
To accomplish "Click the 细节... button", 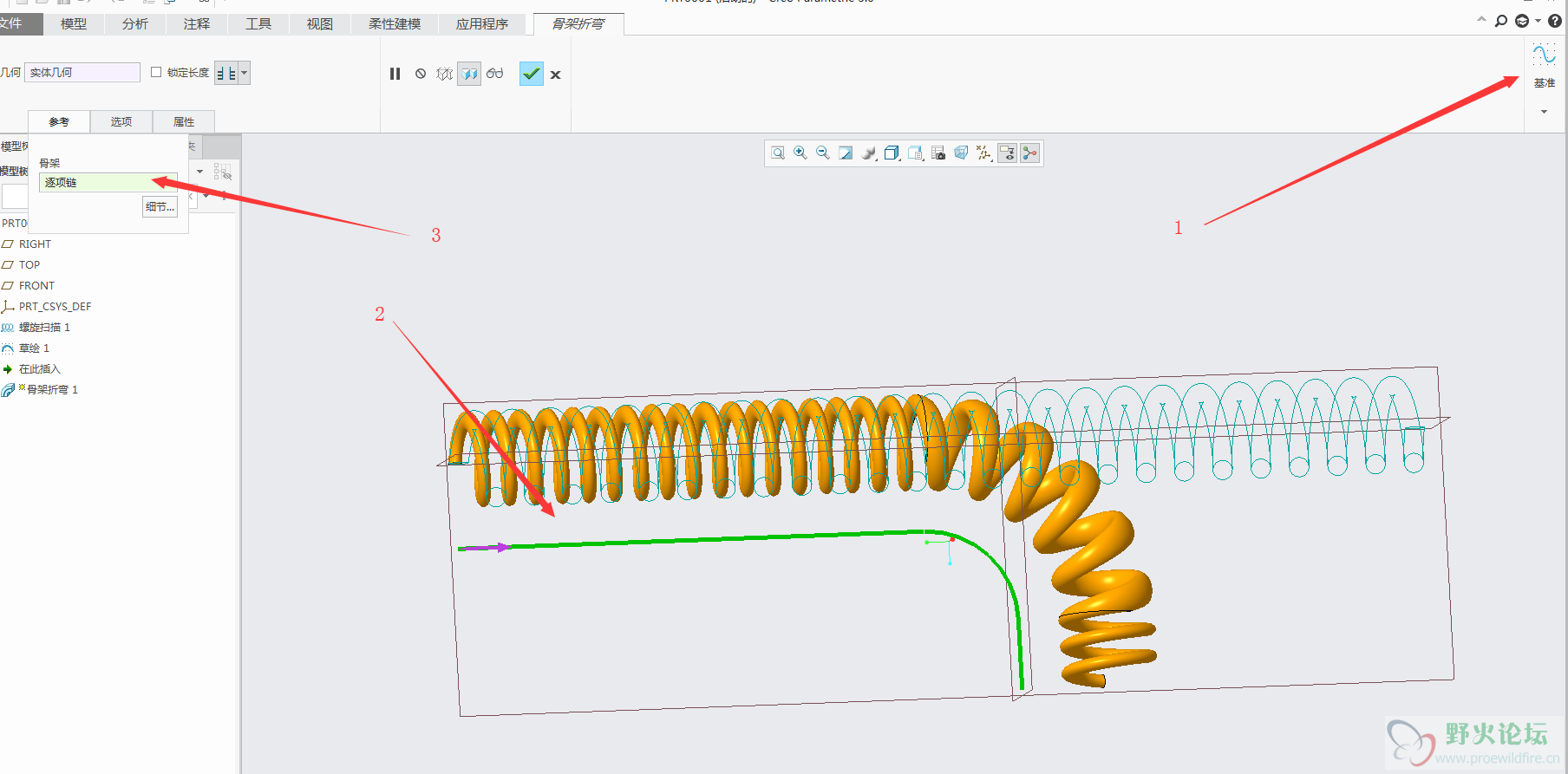I will click(x=160, y=207).
